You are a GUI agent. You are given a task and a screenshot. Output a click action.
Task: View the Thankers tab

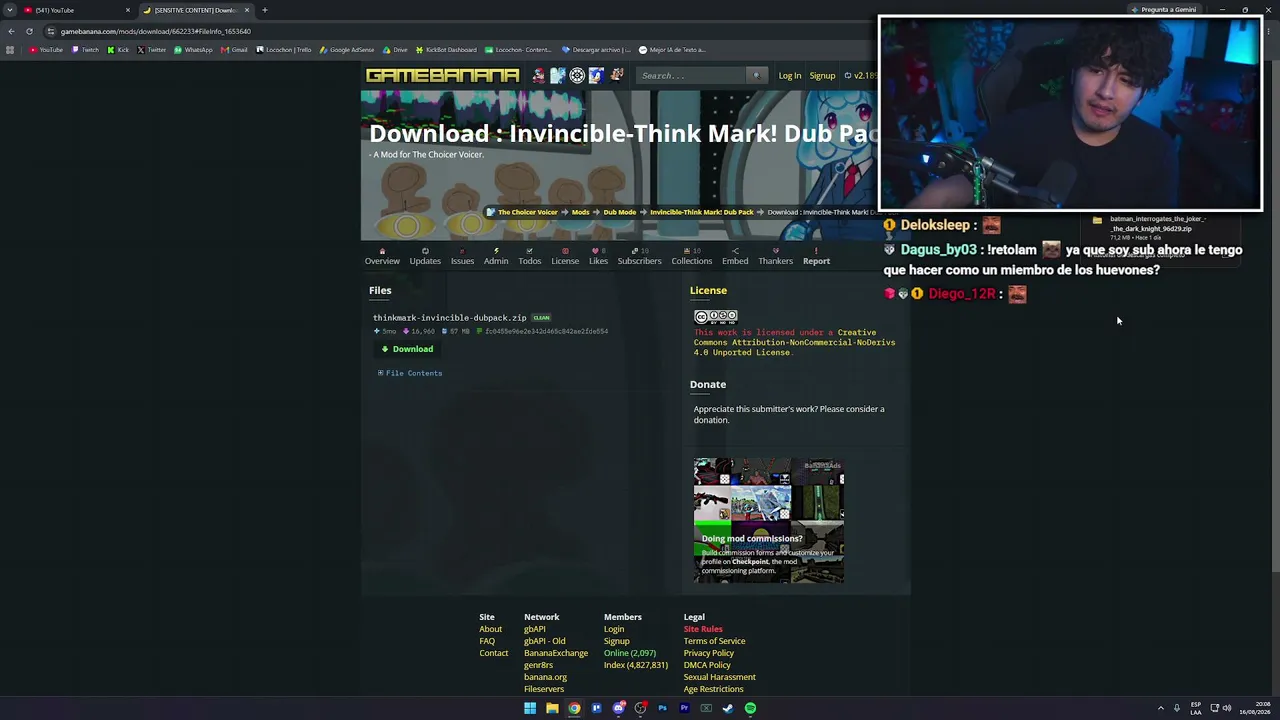pos(775,257)
